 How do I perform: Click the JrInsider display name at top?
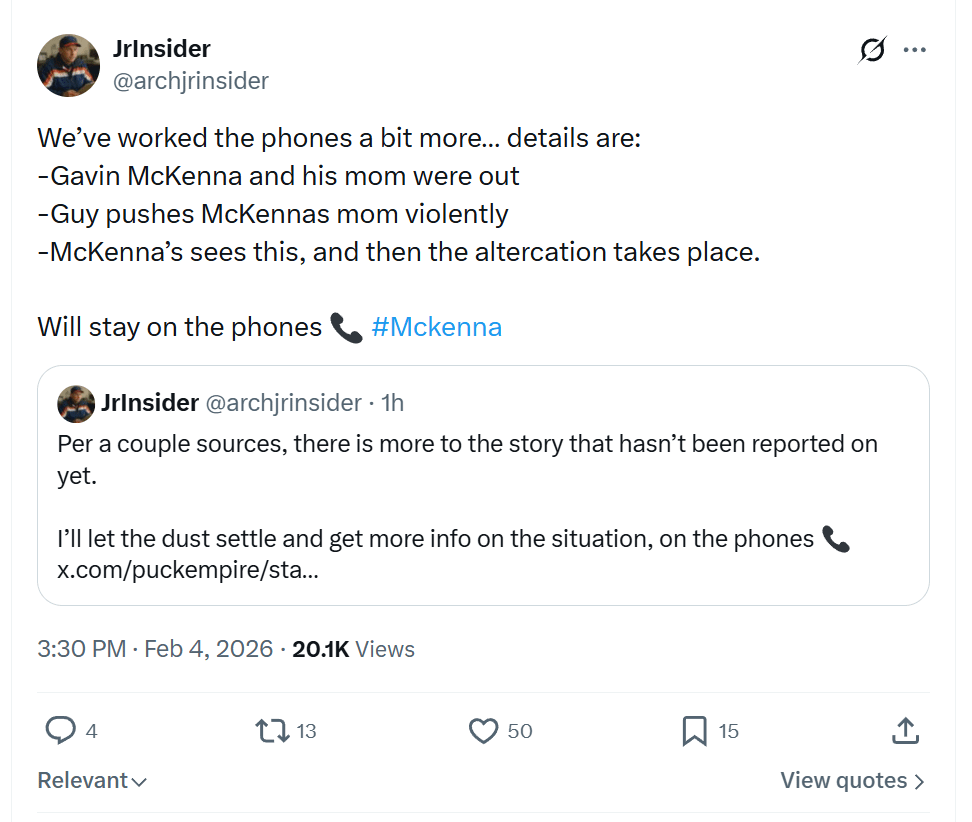pyautogui.click(x=162, y=48)
